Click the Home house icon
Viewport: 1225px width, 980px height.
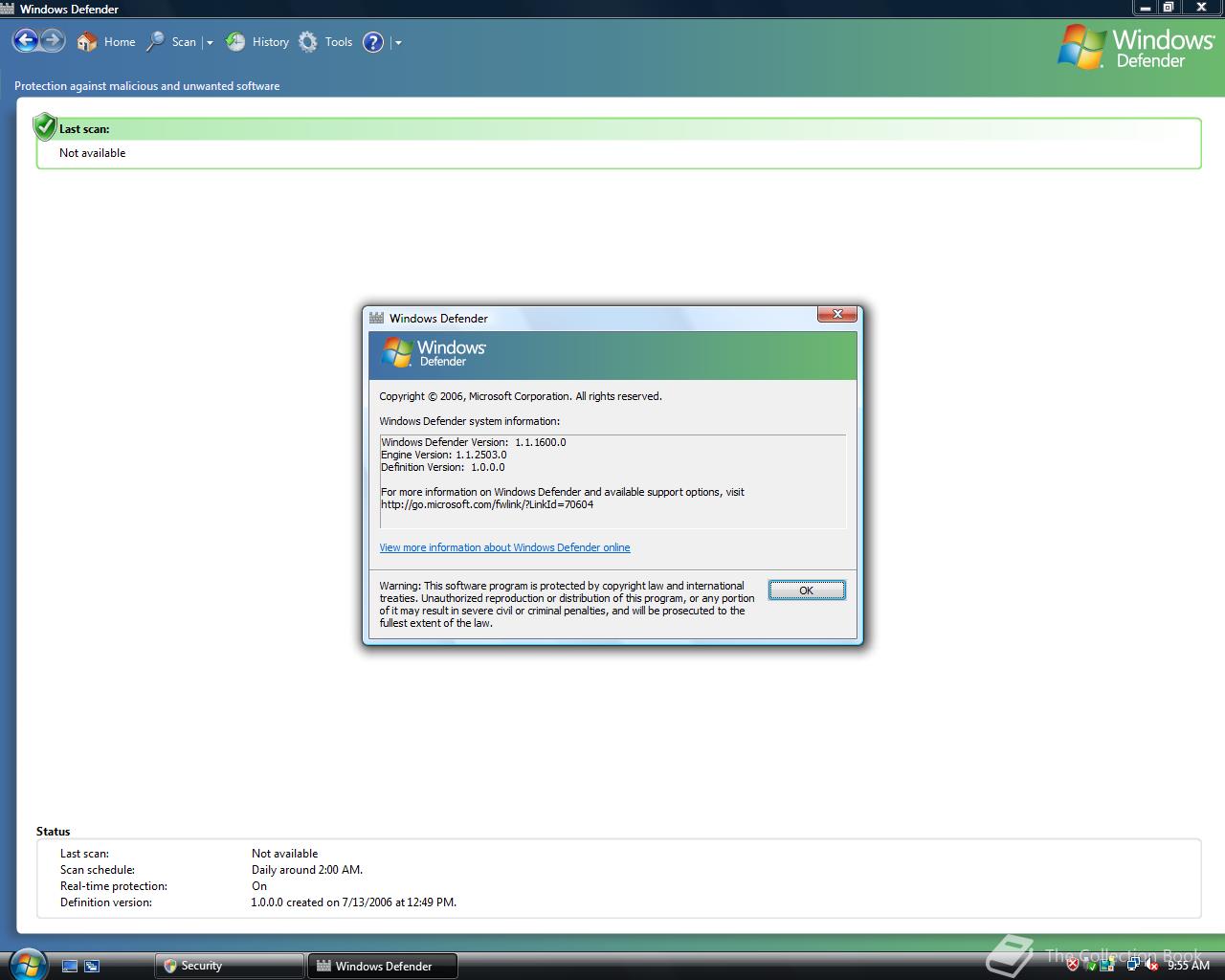[87, 41]
